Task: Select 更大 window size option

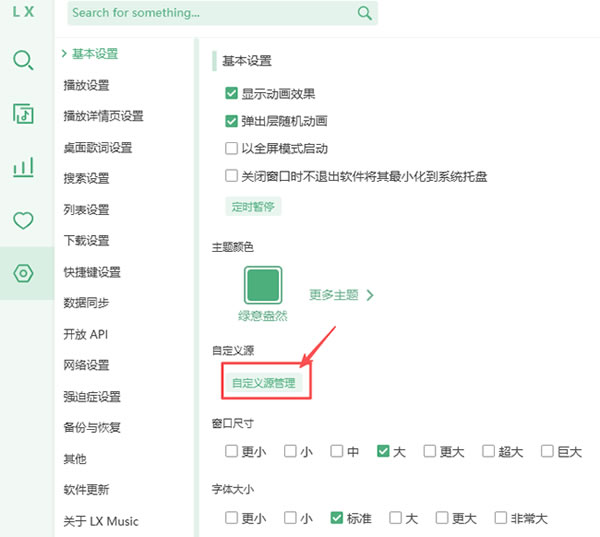Action: [x=430, y=451]
